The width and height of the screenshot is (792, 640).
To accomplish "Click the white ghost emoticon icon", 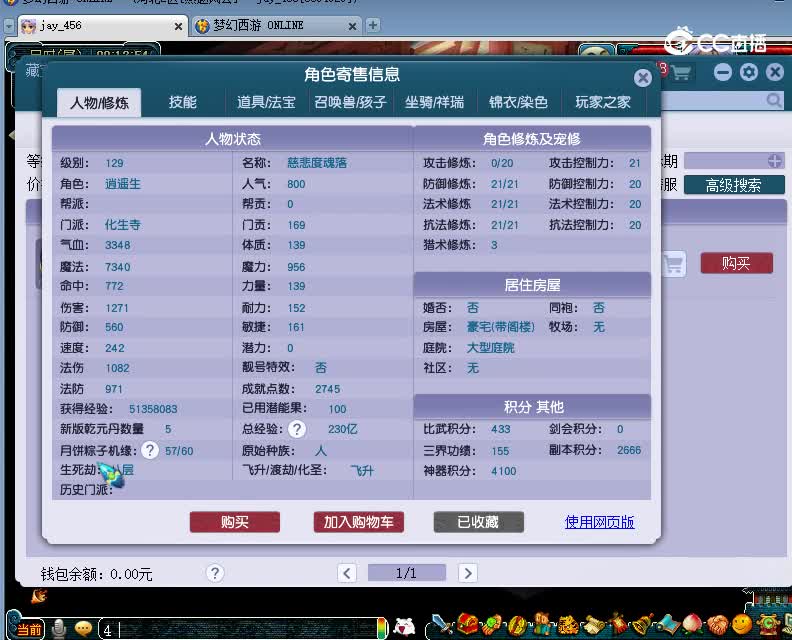I will point(404,626).
